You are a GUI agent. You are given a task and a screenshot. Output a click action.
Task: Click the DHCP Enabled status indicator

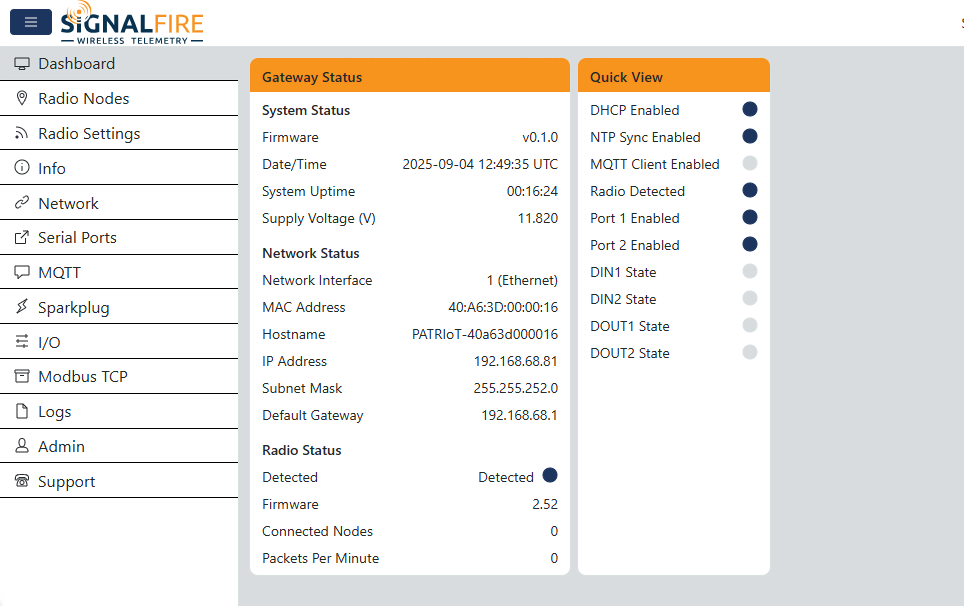(749, 110)
